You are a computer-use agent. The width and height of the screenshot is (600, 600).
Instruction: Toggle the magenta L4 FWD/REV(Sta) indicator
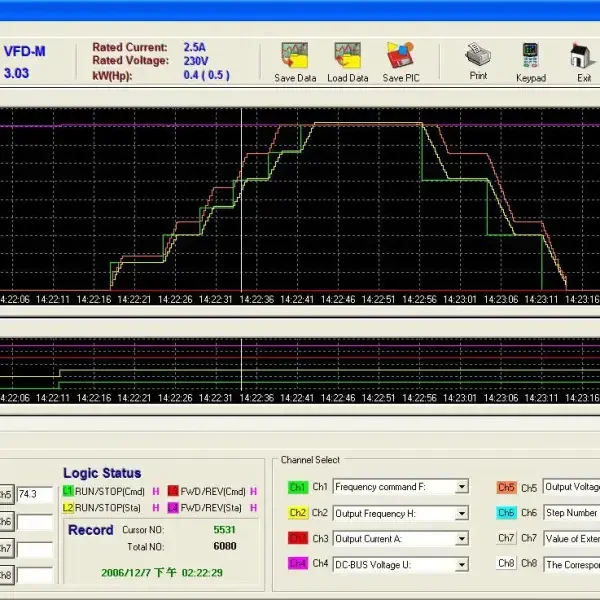pyautogui.click(x=173, y=508)
